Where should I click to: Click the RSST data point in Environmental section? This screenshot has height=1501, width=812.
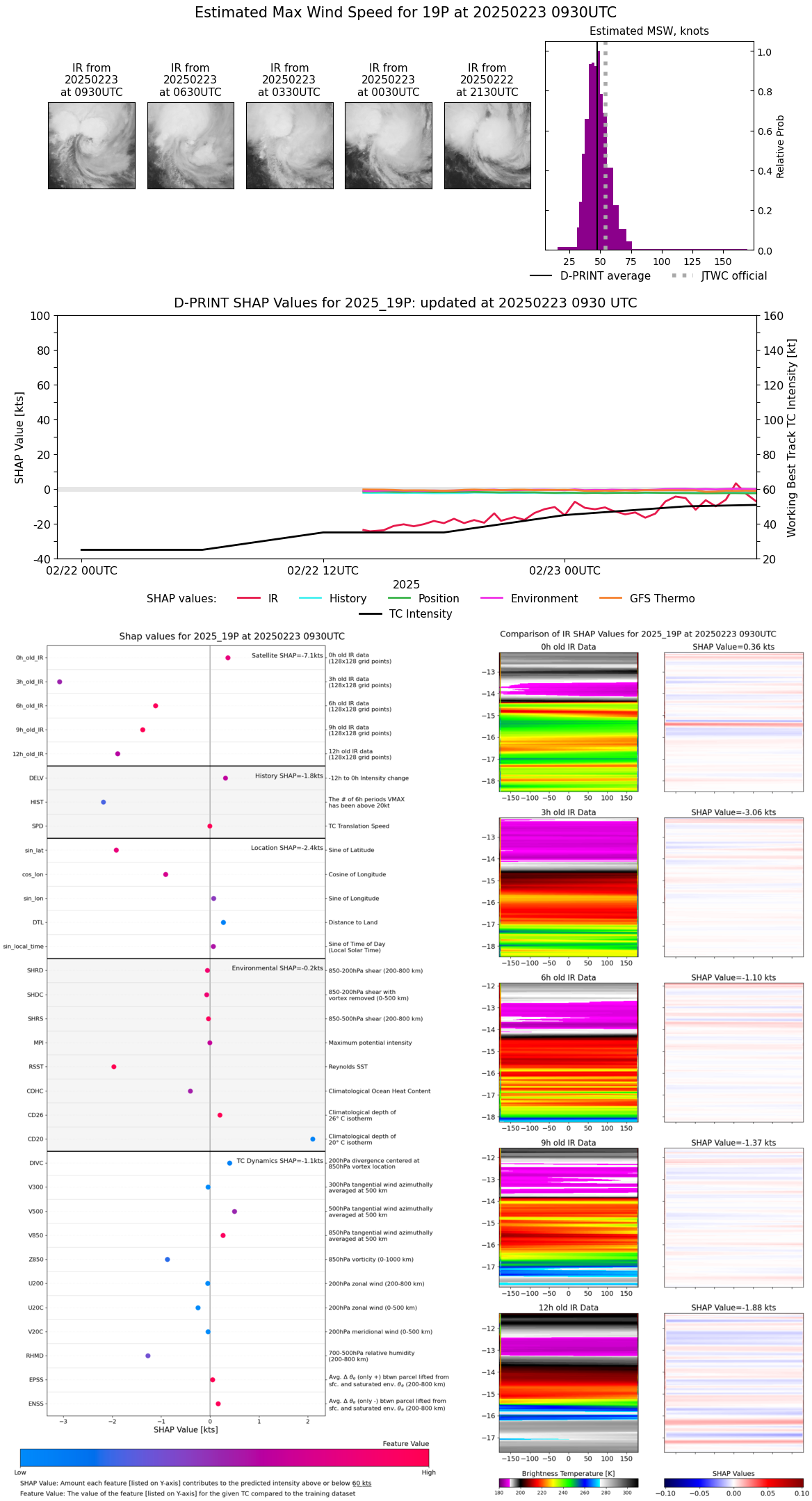tap(114, 1066)
